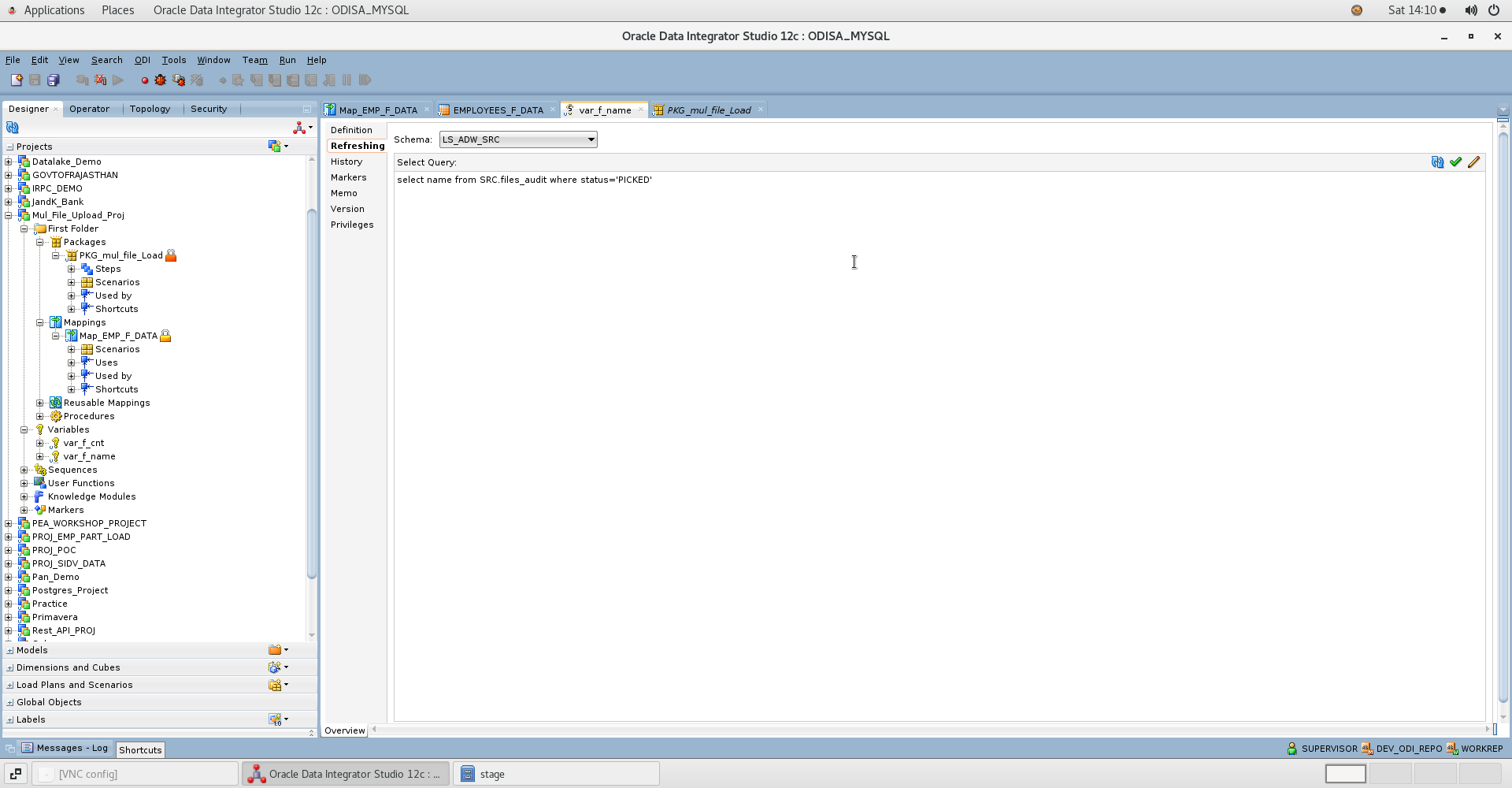Click the DEV_ODI_REPO repository status icon
Image resolution: width=1512 pixels, height=788 pixels.
pyautogui.click(x=1367, y=749)
